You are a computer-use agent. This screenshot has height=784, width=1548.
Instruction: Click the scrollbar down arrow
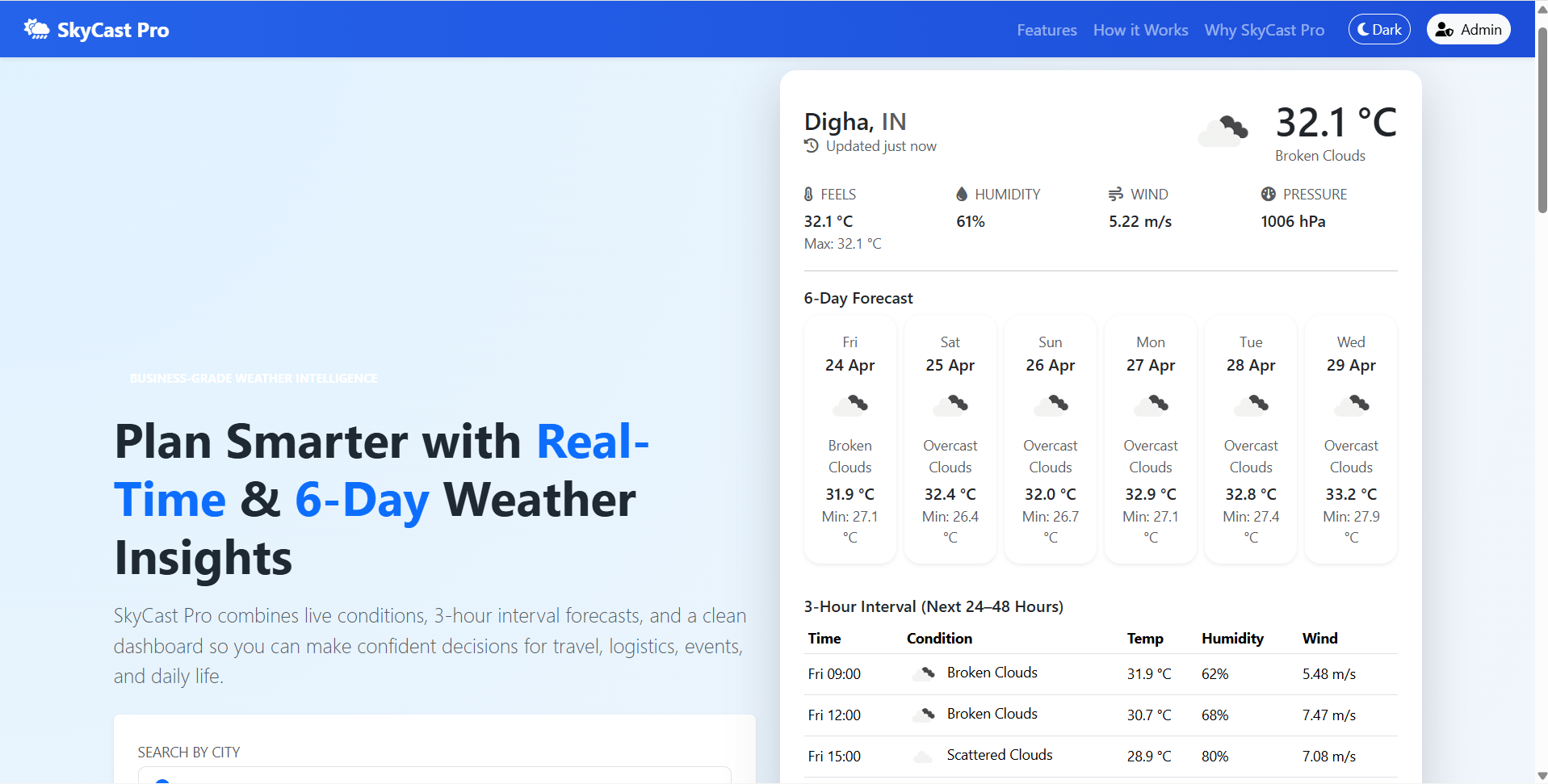tap(1542, 776)
